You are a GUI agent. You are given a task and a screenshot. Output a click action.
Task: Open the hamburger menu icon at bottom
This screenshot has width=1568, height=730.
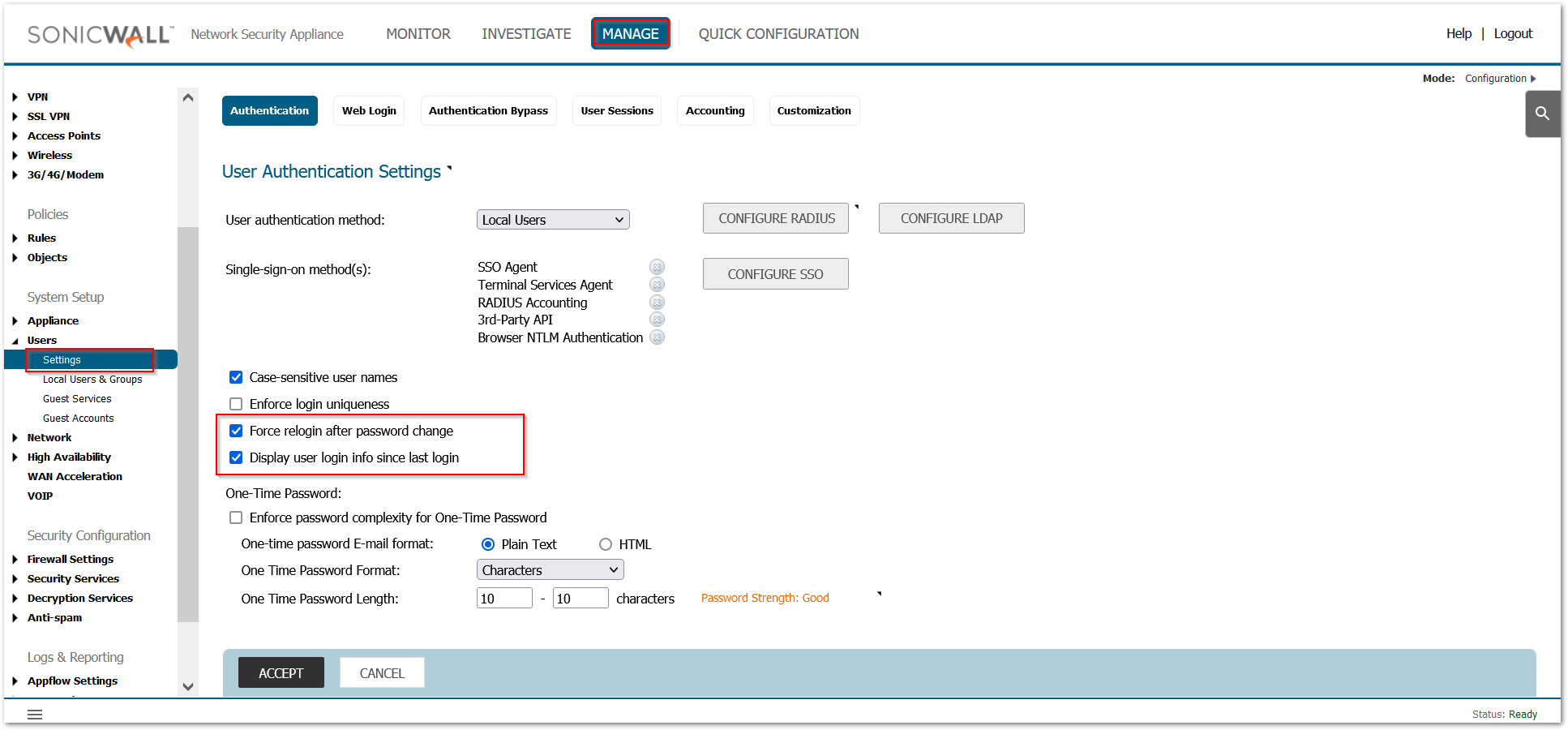(35, 715)
